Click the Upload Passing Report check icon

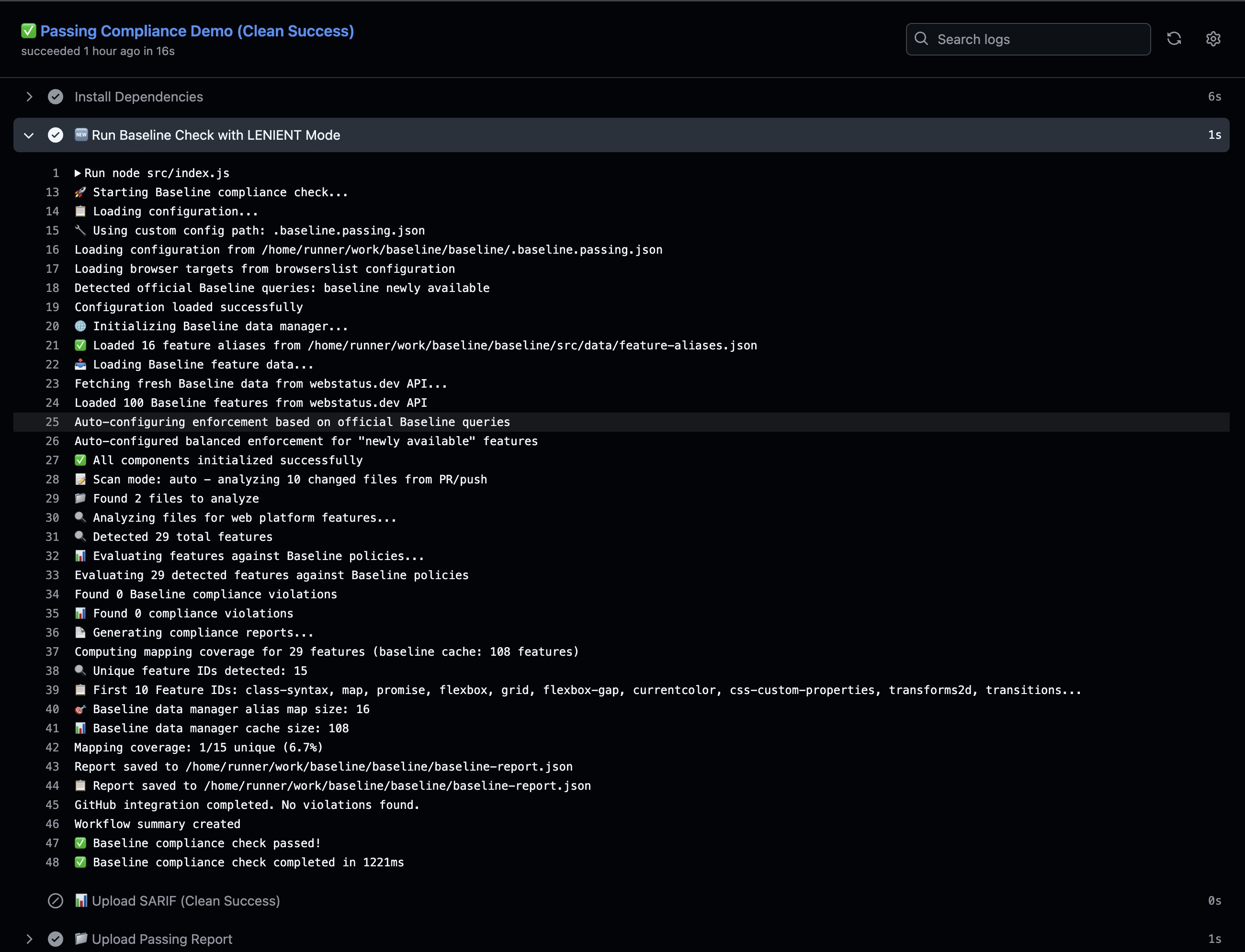[55, 939]
